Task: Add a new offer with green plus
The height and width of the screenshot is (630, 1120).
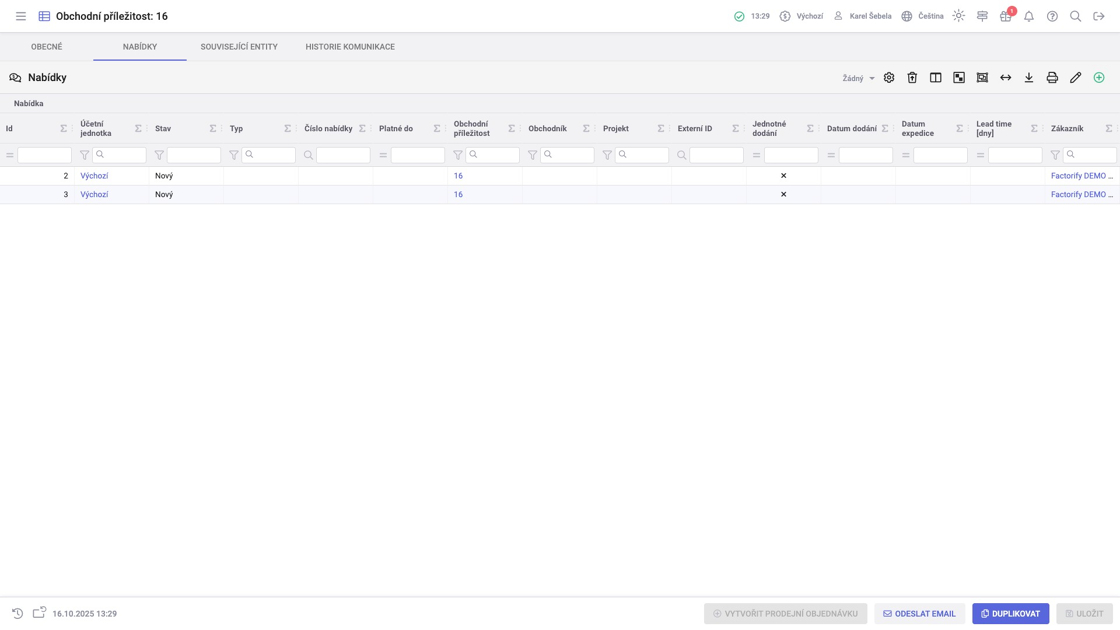Action: [1099, 77]
